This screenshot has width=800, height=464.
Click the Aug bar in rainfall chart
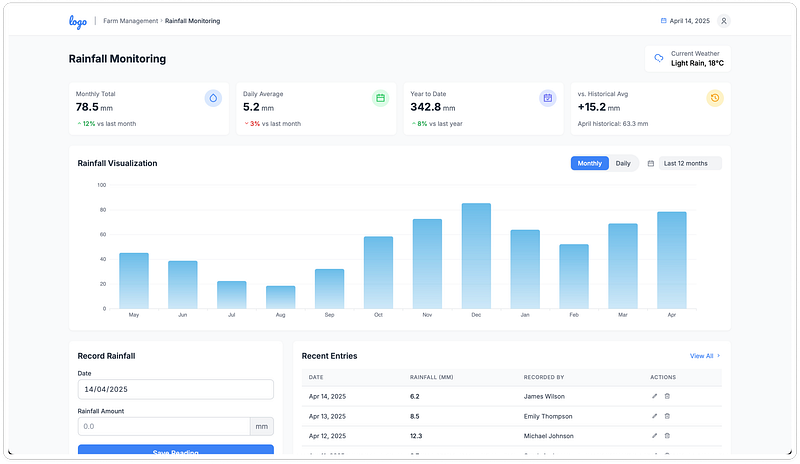(280, 297)
